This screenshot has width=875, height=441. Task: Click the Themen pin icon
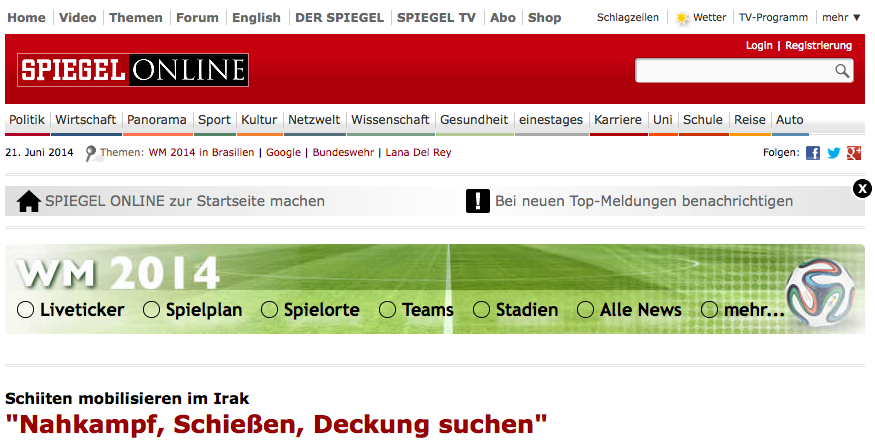(x=92, y=153)
